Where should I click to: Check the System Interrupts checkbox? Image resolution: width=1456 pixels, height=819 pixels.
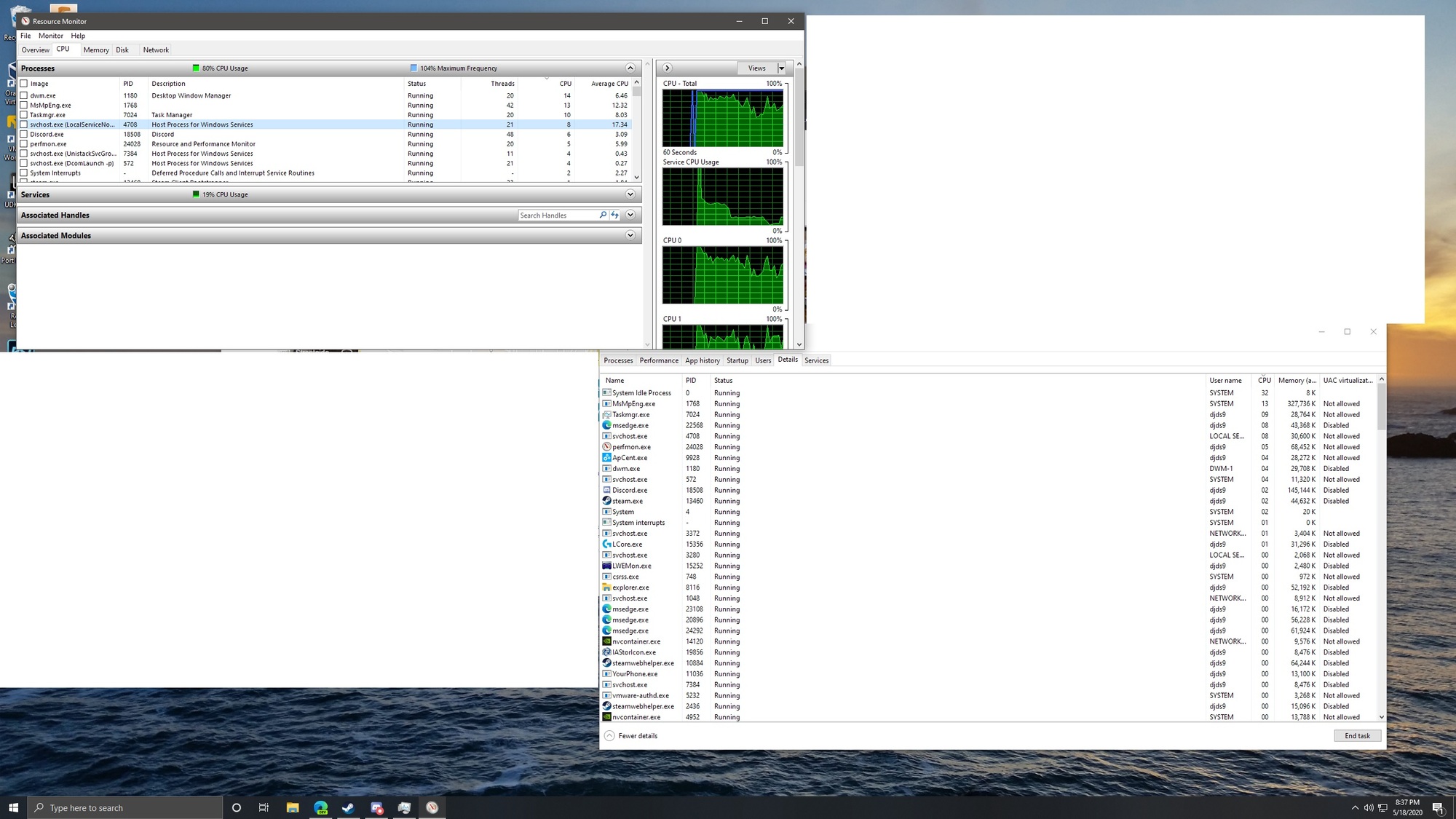pos(24,173)
